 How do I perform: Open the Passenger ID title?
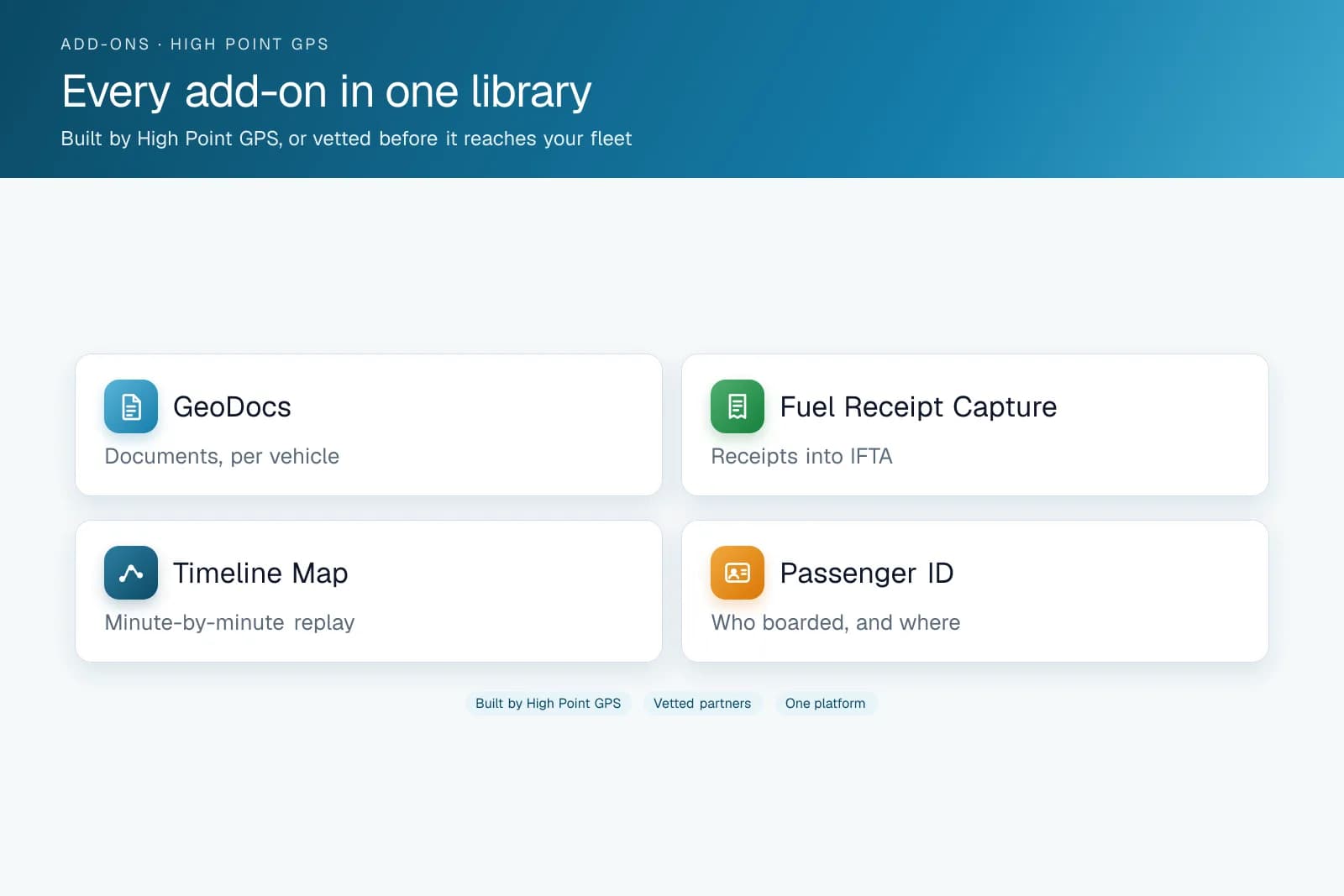867,573
